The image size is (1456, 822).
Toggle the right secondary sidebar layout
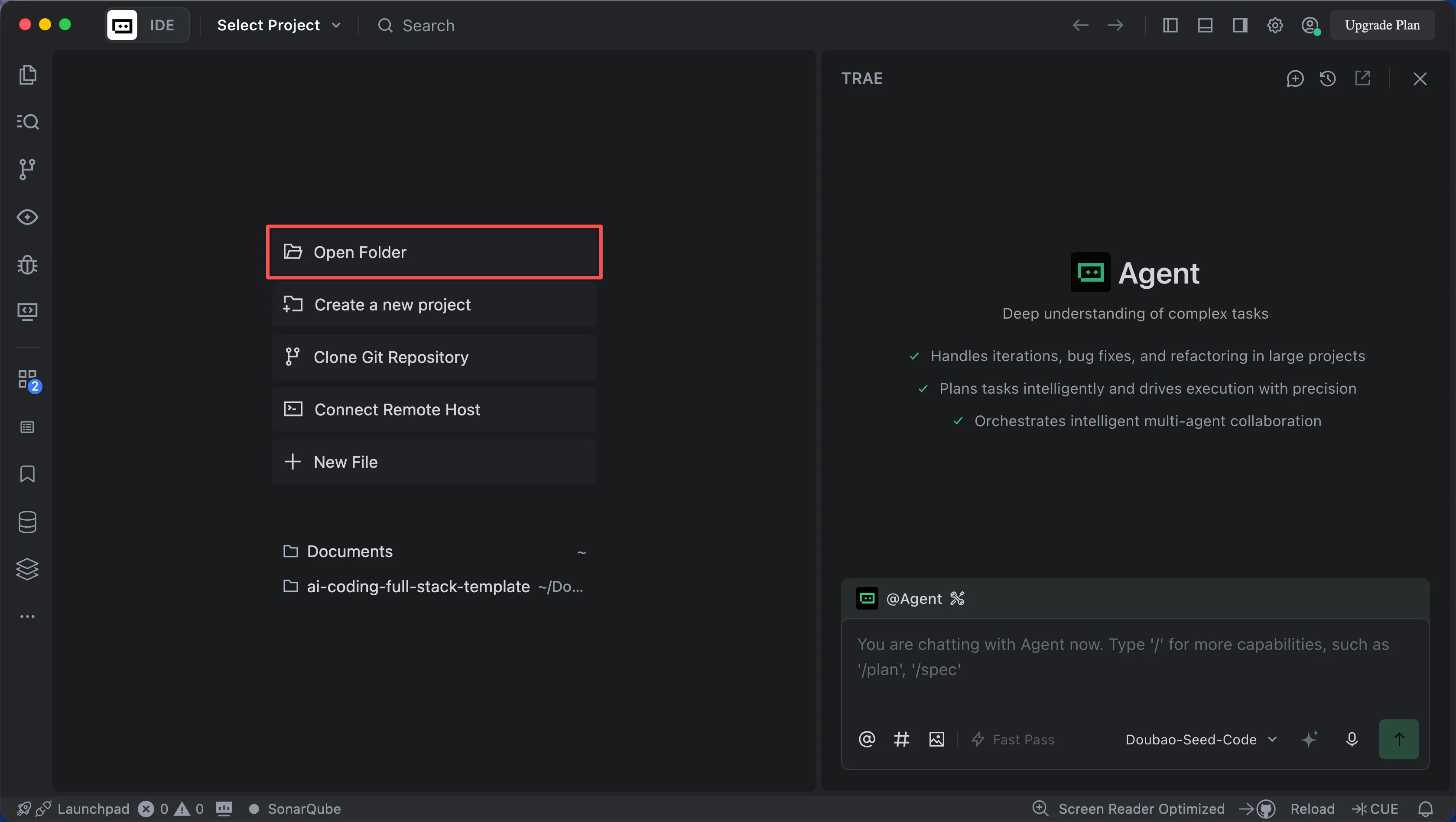1240,26
